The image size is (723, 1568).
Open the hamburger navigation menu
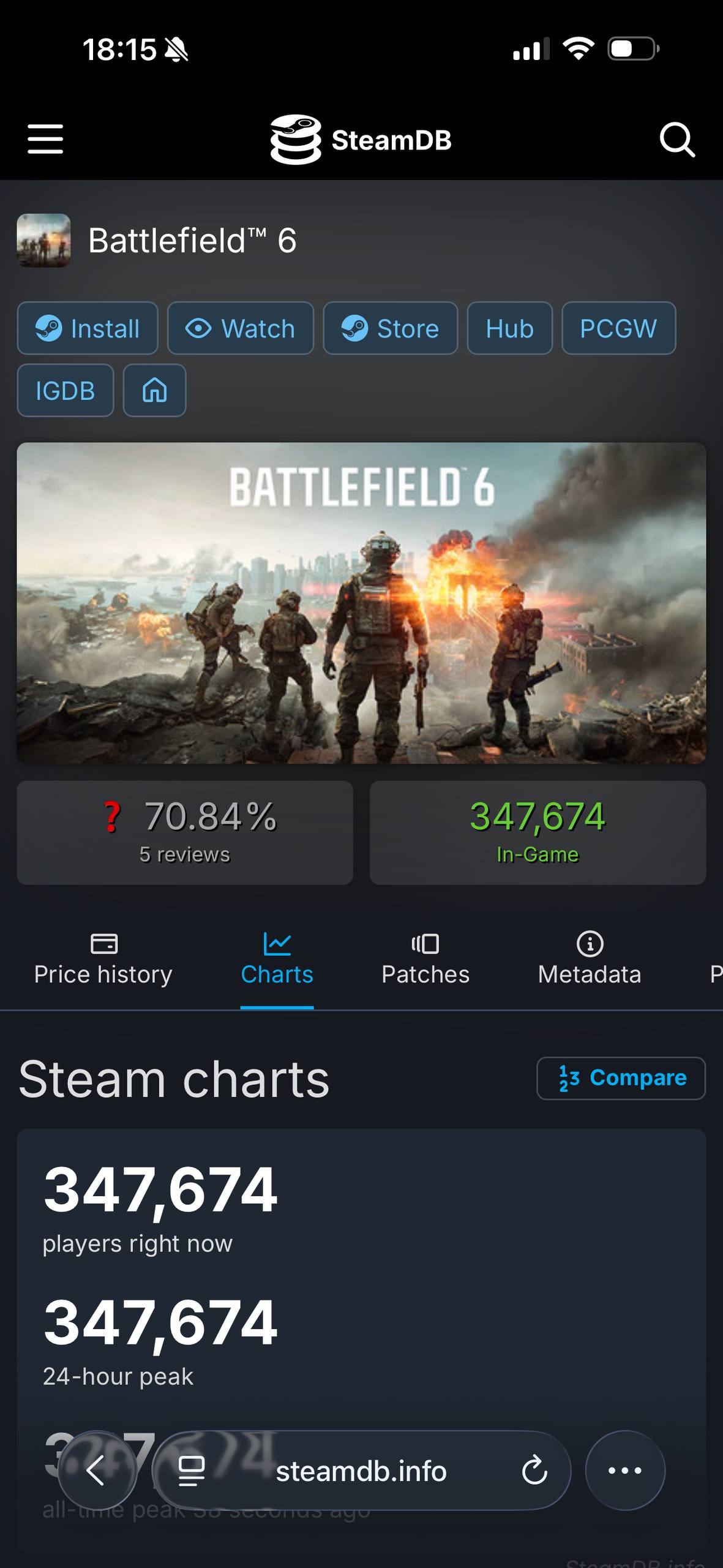(45, 139)
